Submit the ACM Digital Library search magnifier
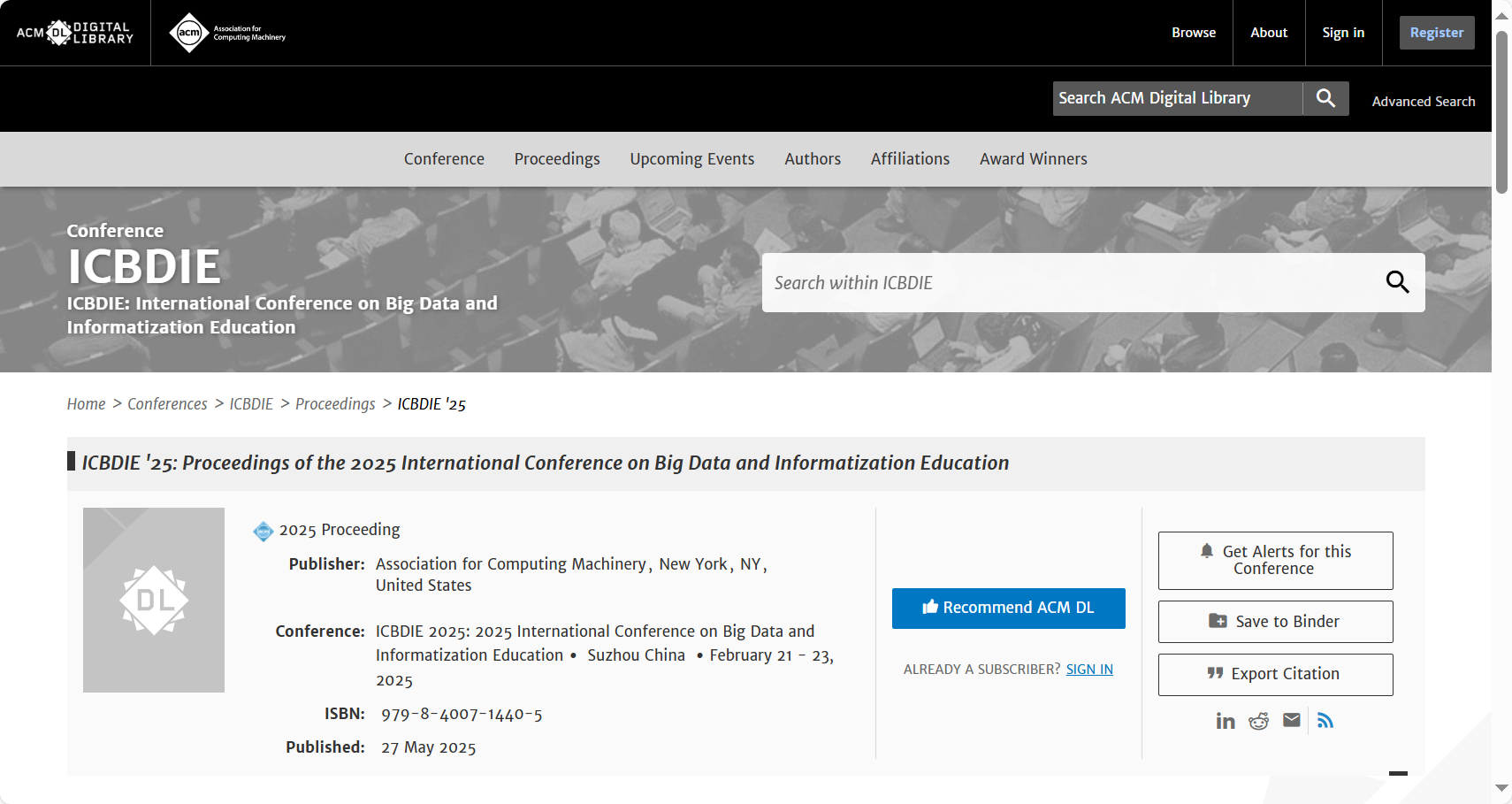Viewport: 1512px width, 804px height. [1325, 98]
